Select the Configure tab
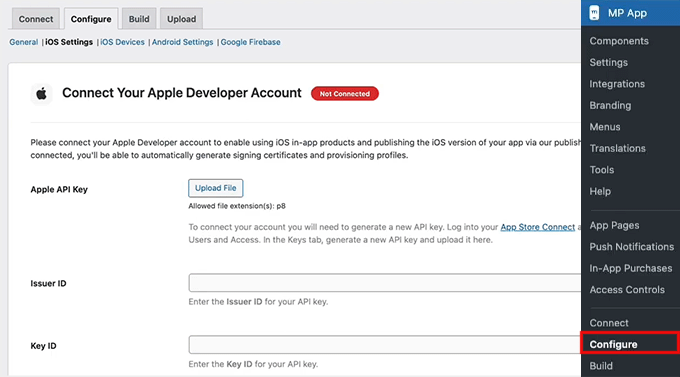680x377 pixels. click(x=91, y=19)
